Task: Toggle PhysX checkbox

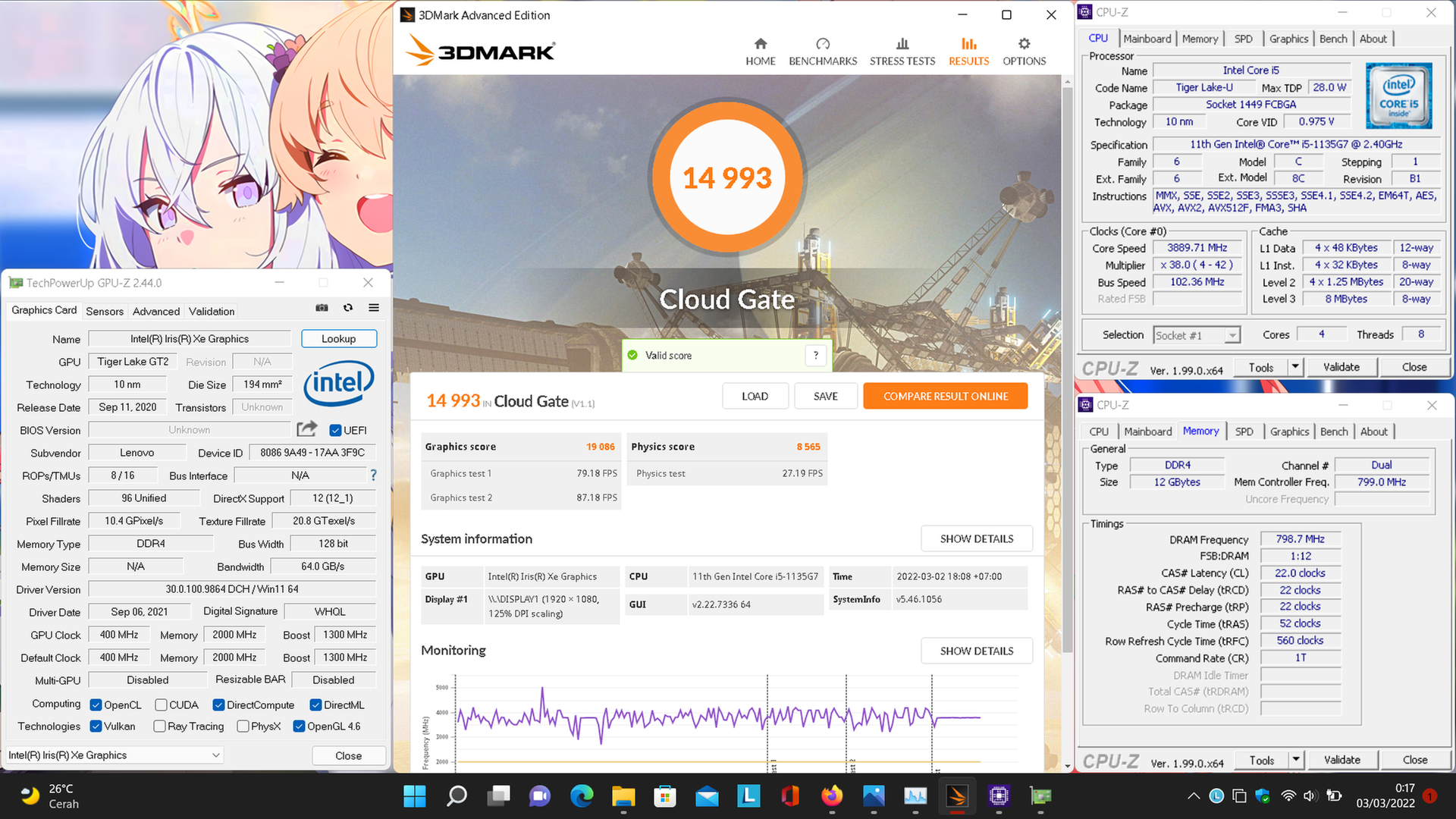Action: coord(243,726)
